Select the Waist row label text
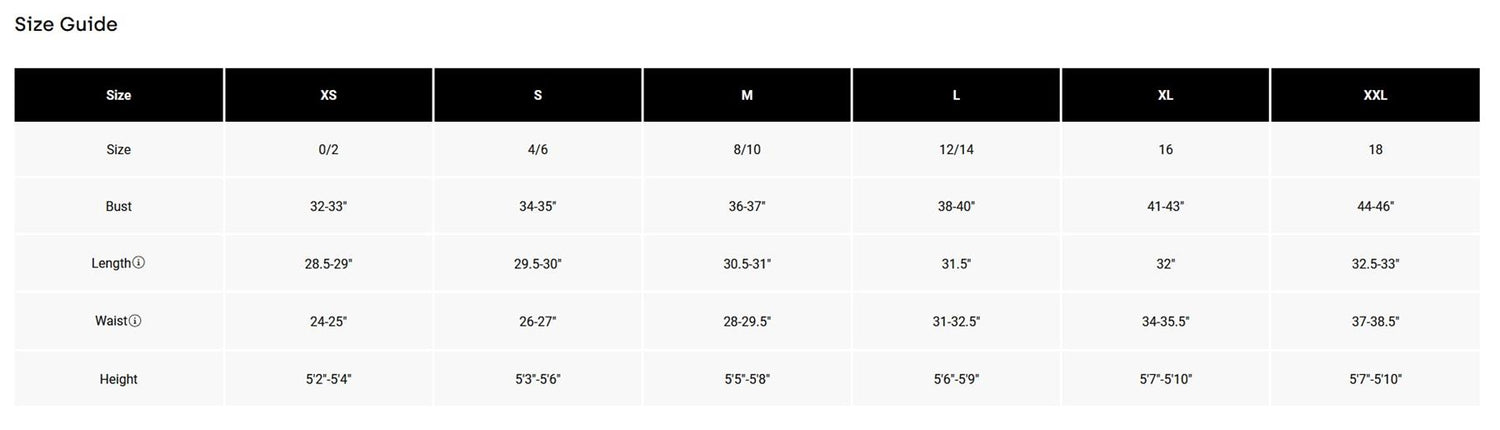This screenshot has height=430, width=1500. pos(111,321)
